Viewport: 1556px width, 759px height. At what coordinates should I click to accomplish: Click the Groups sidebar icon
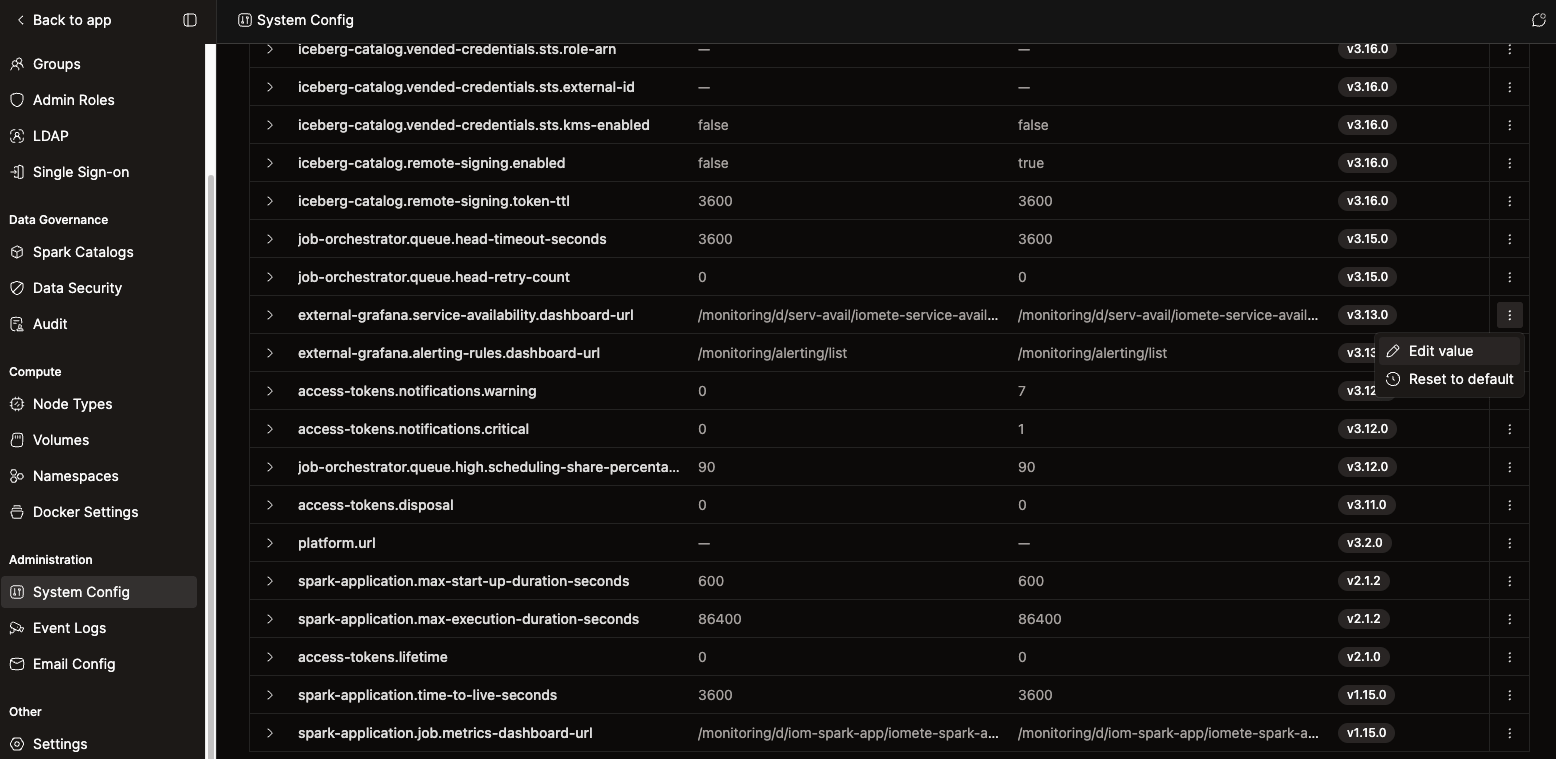click(x=16, y=64)
